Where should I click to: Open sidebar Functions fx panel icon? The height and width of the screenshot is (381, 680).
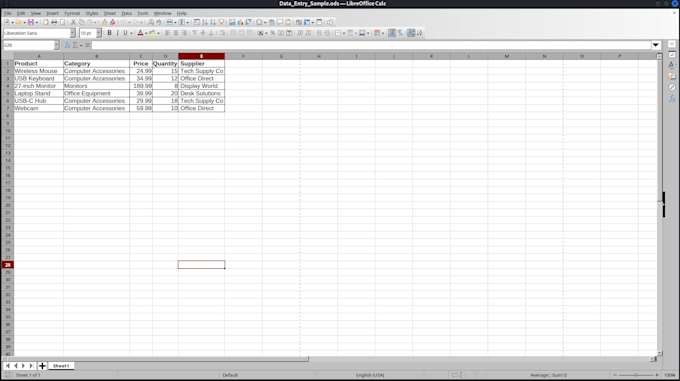coord(672,99)
